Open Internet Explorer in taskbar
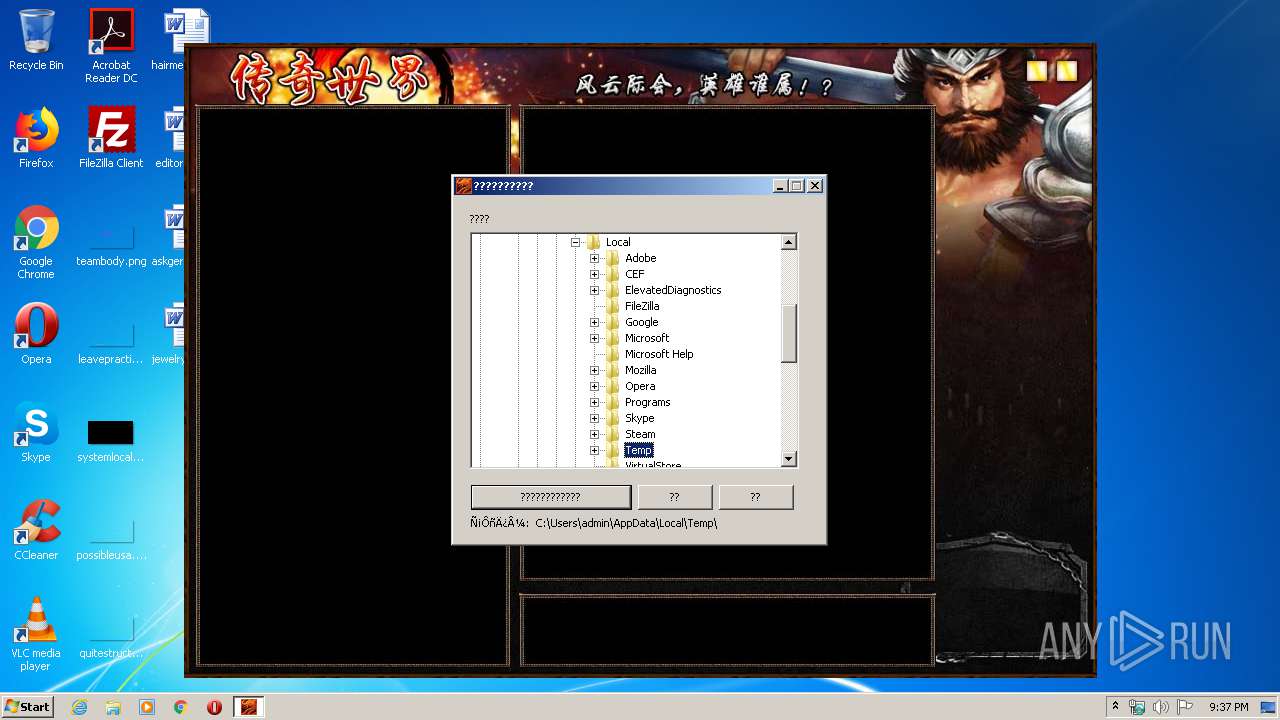The width and height of the screenshot is (1280, 720). pyautogui.click(x=79, y=707)
